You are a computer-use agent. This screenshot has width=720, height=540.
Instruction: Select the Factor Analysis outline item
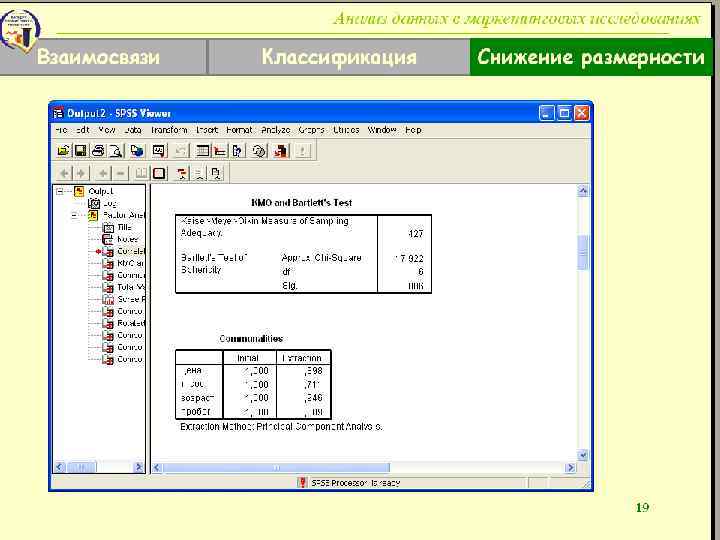[124, 215]
